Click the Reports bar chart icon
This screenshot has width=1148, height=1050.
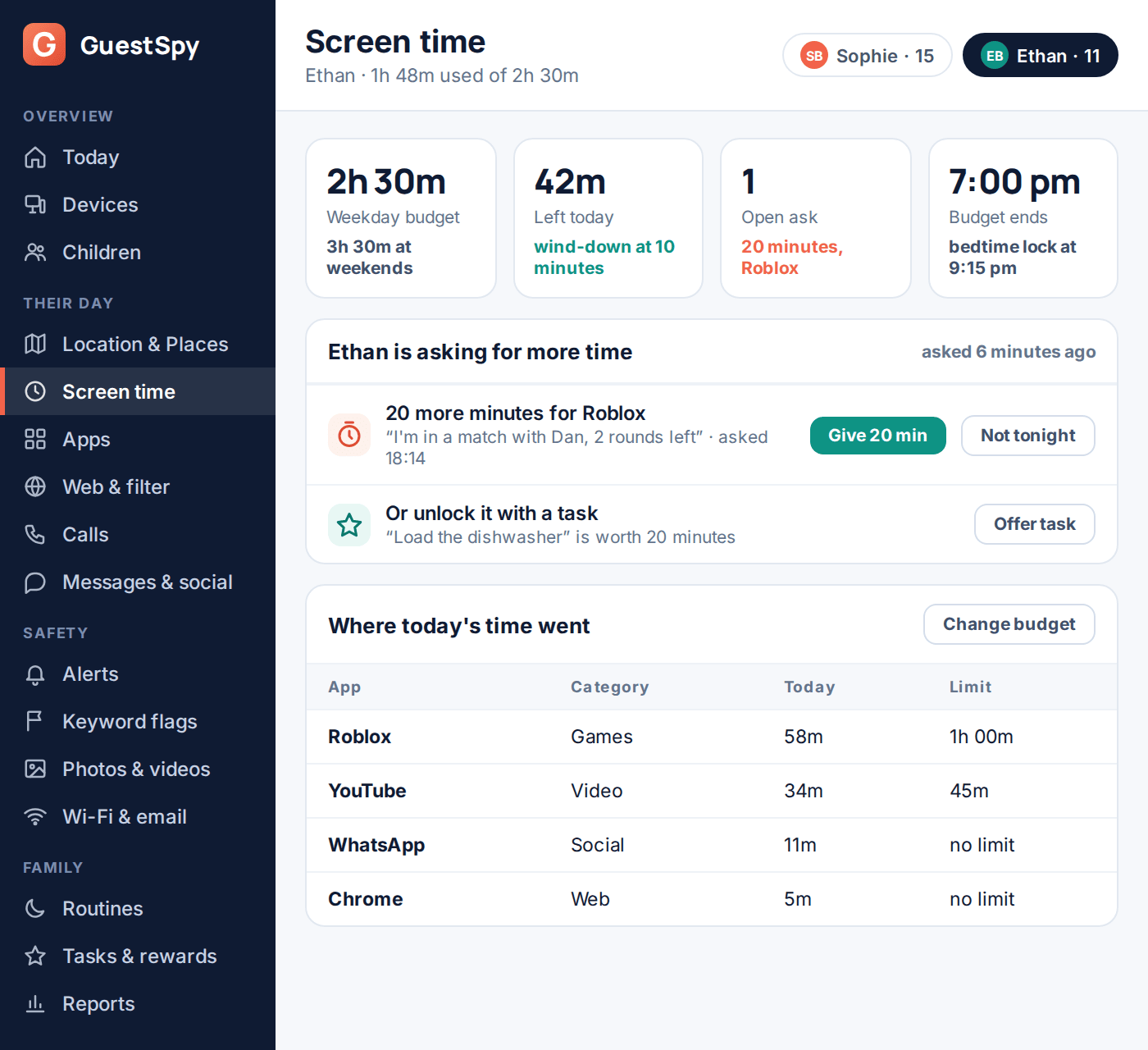[35, 1003]
